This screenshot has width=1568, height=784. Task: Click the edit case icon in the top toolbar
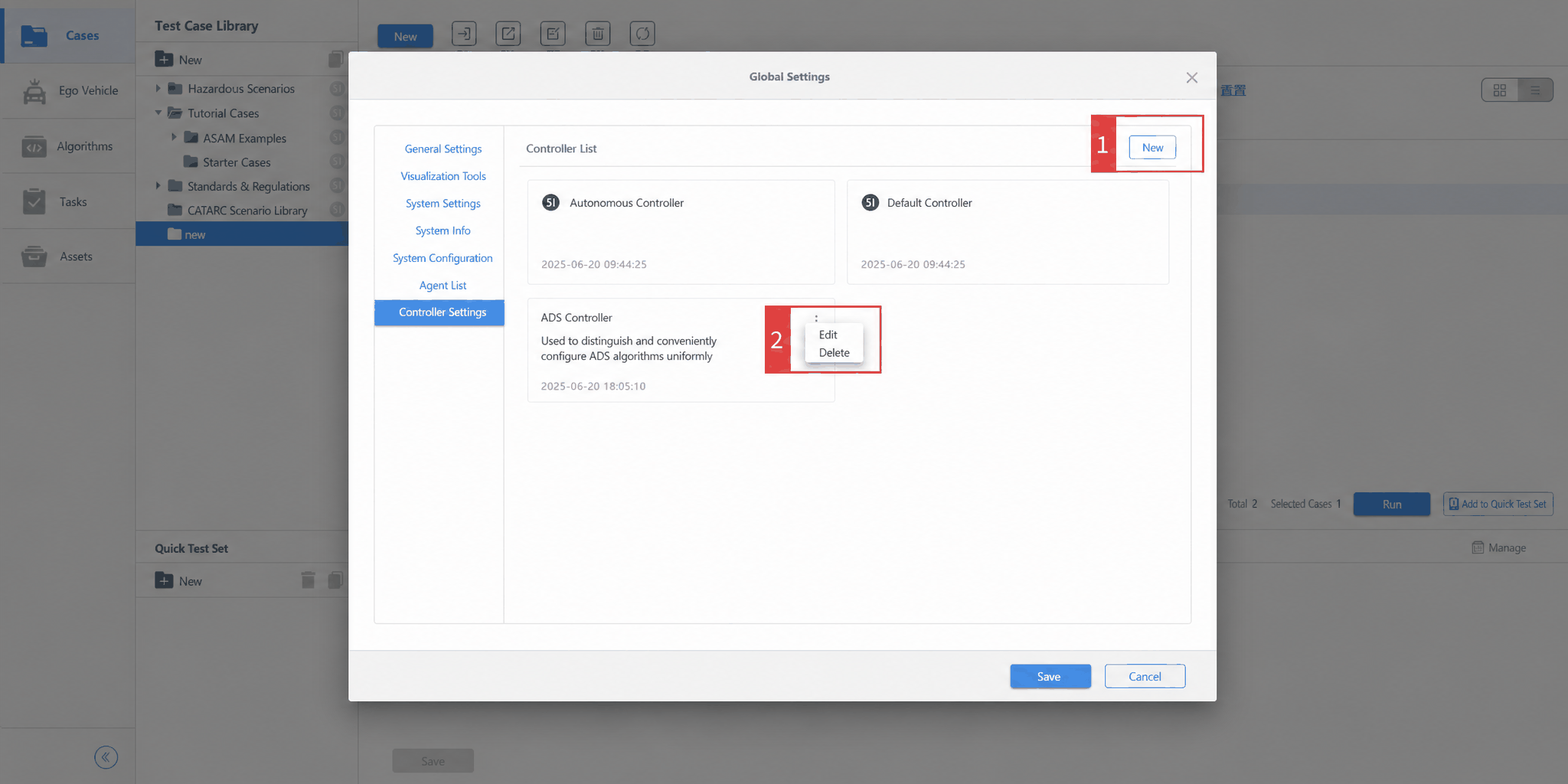(x=553, y=34)
